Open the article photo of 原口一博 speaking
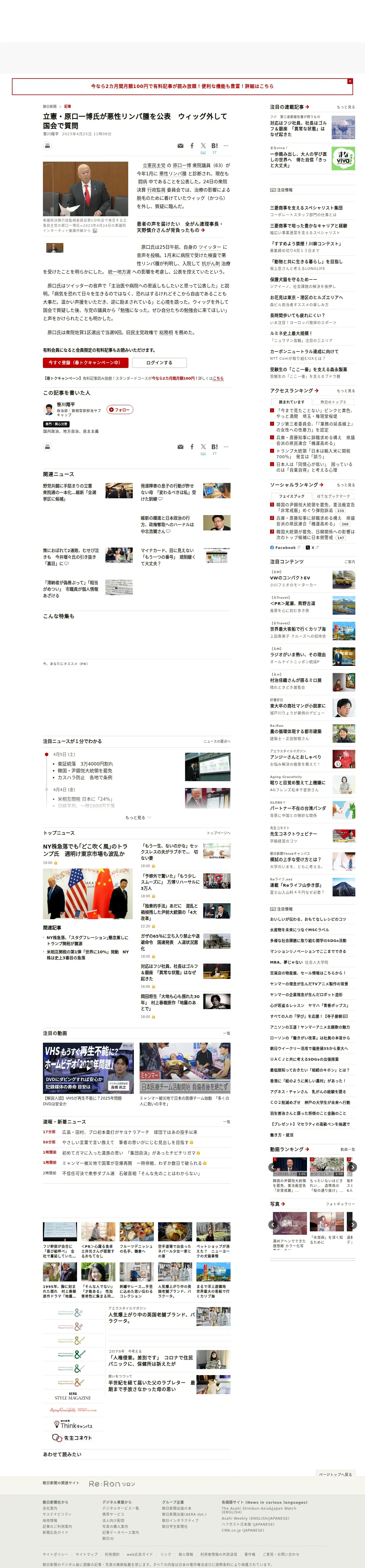365x1568 pixels. (85, 189)
